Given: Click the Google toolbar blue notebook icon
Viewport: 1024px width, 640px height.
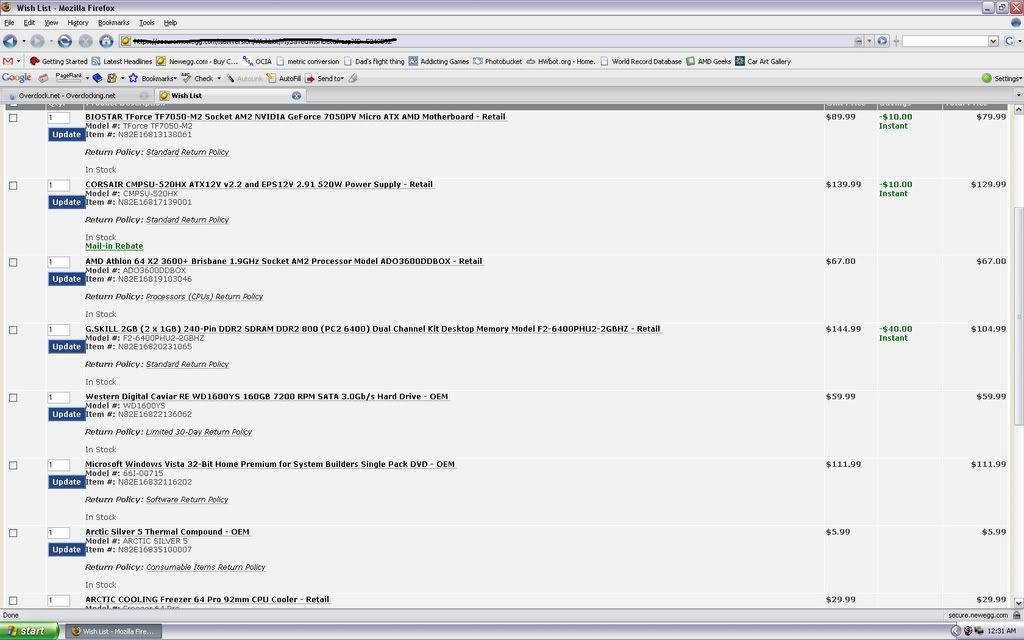Looking at the screenshot, I should (x=97, y=78).
